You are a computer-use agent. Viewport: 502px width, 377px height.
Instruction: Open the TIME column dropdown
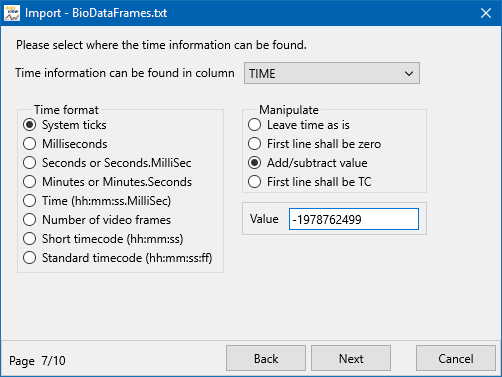coord(332,73)
